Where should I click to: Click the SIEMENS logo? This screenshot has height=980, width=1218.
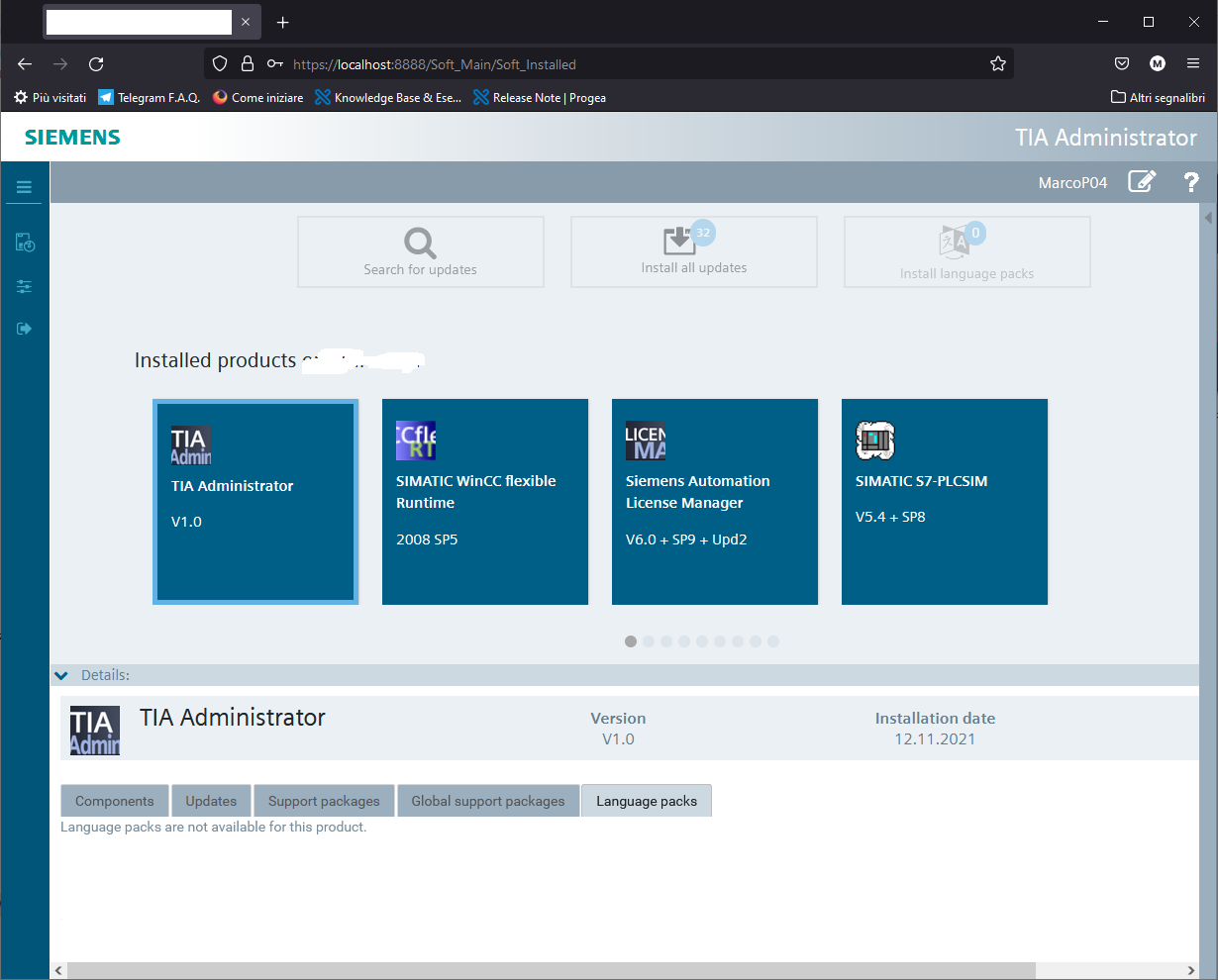[x=72, y=138]
